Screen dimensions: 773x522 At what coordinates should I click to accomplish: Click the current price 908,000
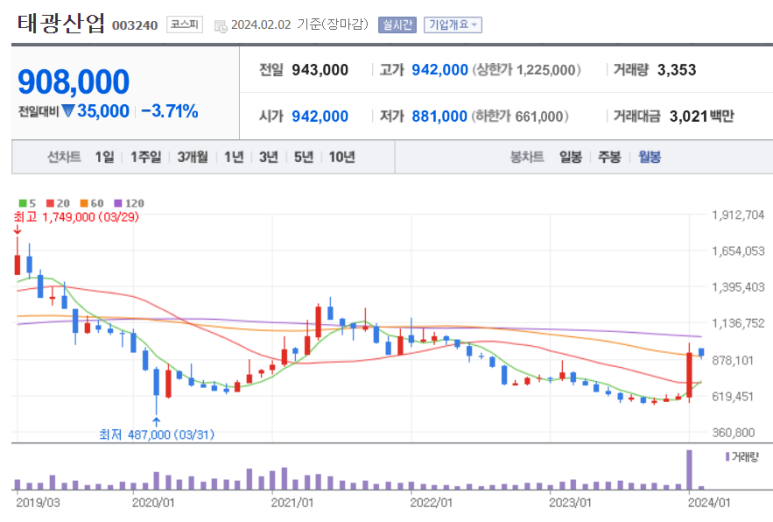tap(73, 81)
